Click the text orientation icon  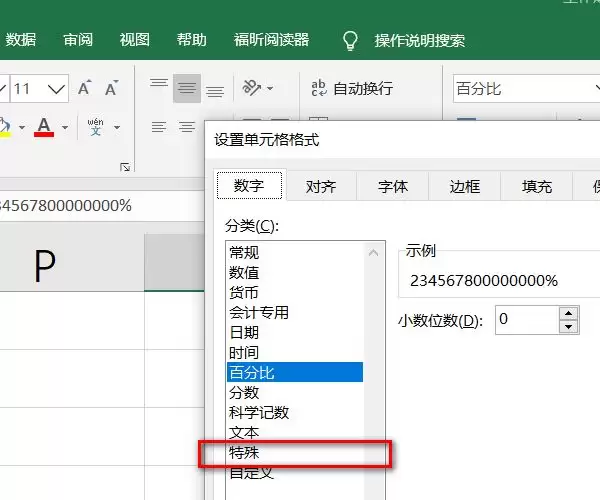[251, 88]
